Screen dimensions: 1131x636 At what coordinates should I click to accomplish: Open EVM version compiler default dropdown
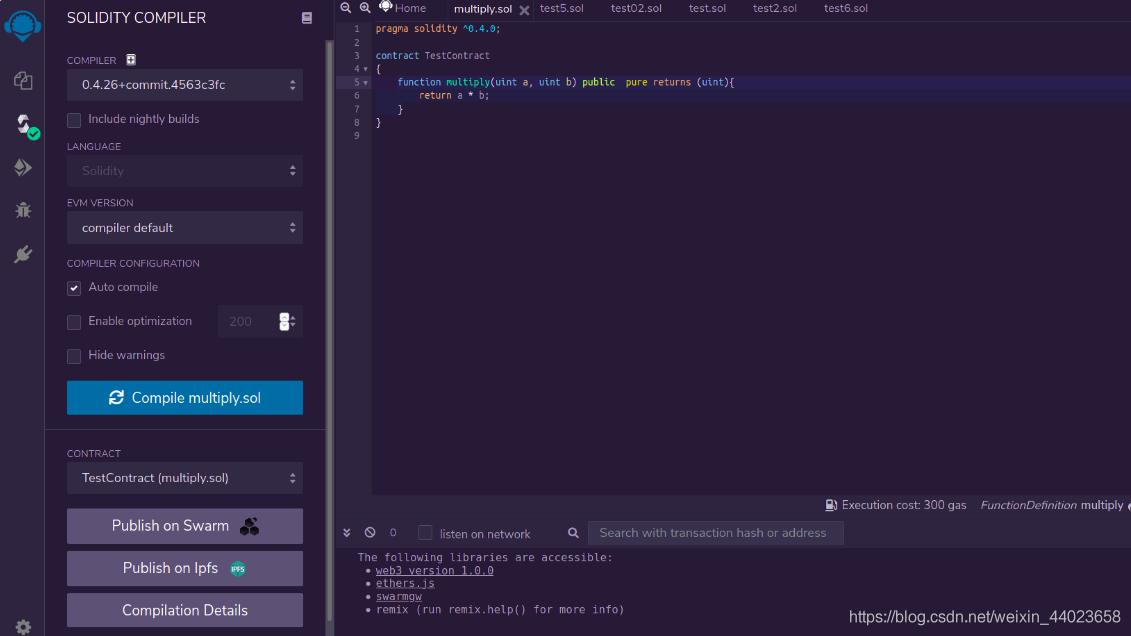tap(185, 228)
